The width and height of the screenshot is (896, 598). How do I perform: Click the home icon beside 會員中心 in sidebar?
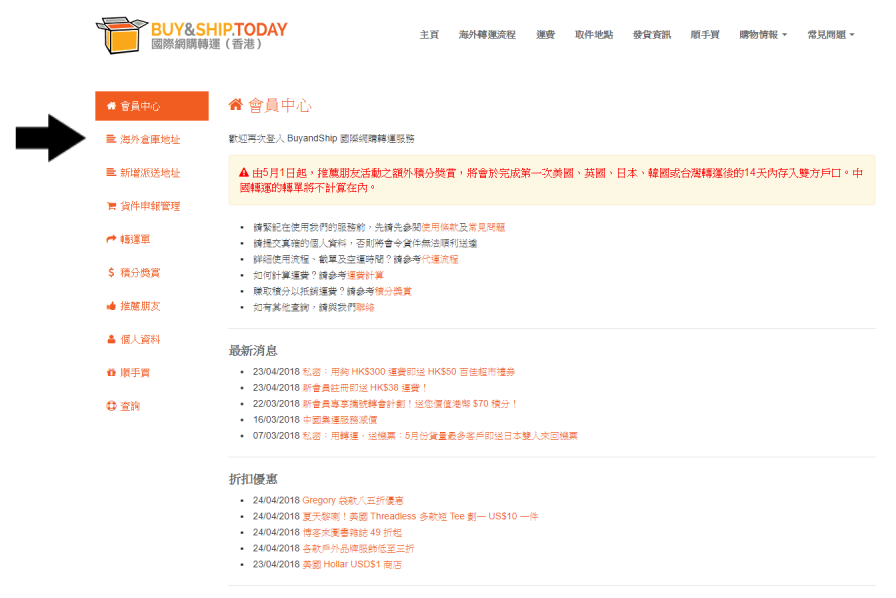(x=111, y=106)
